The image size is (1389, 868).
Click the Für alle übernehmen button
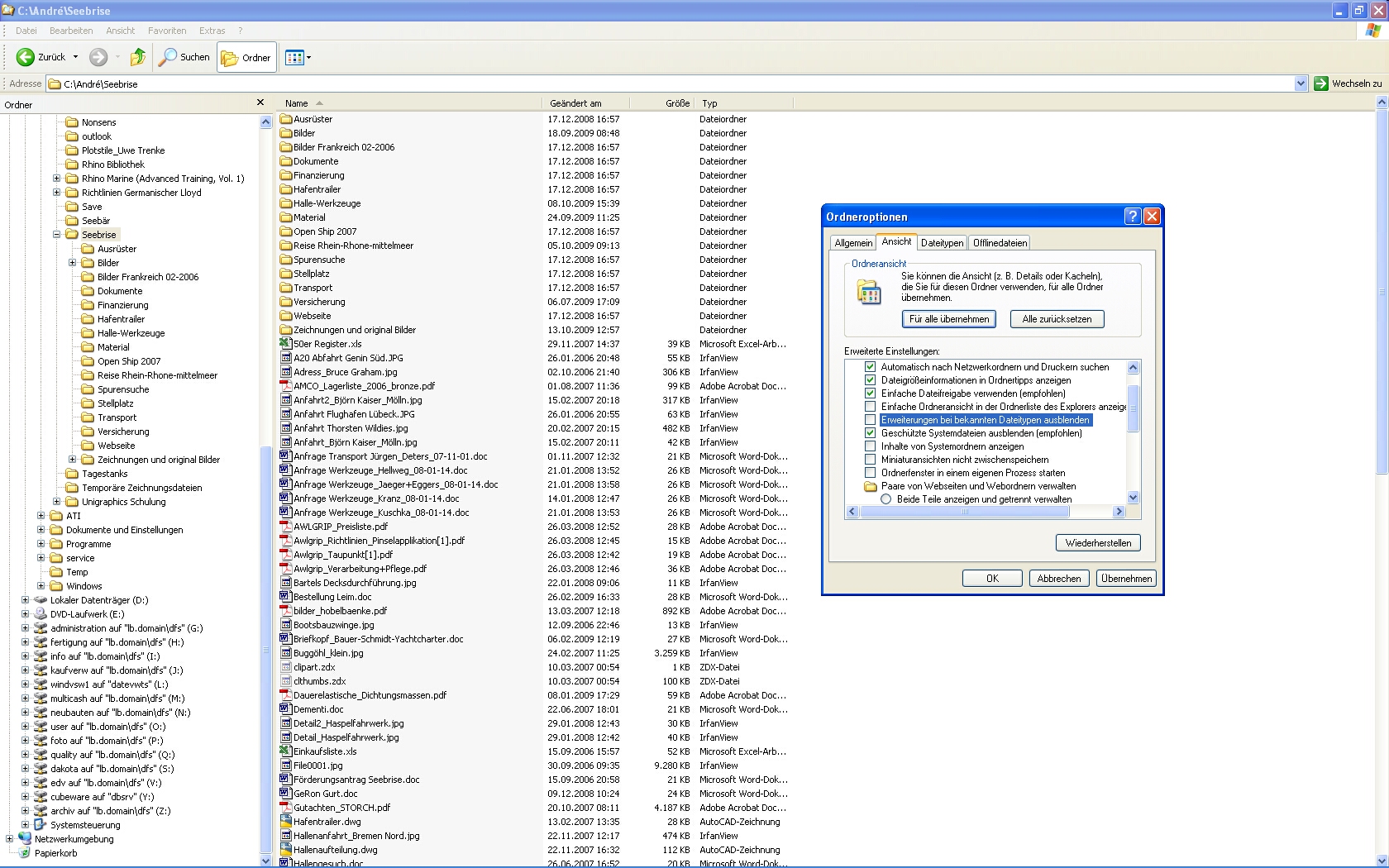point(948,319)
